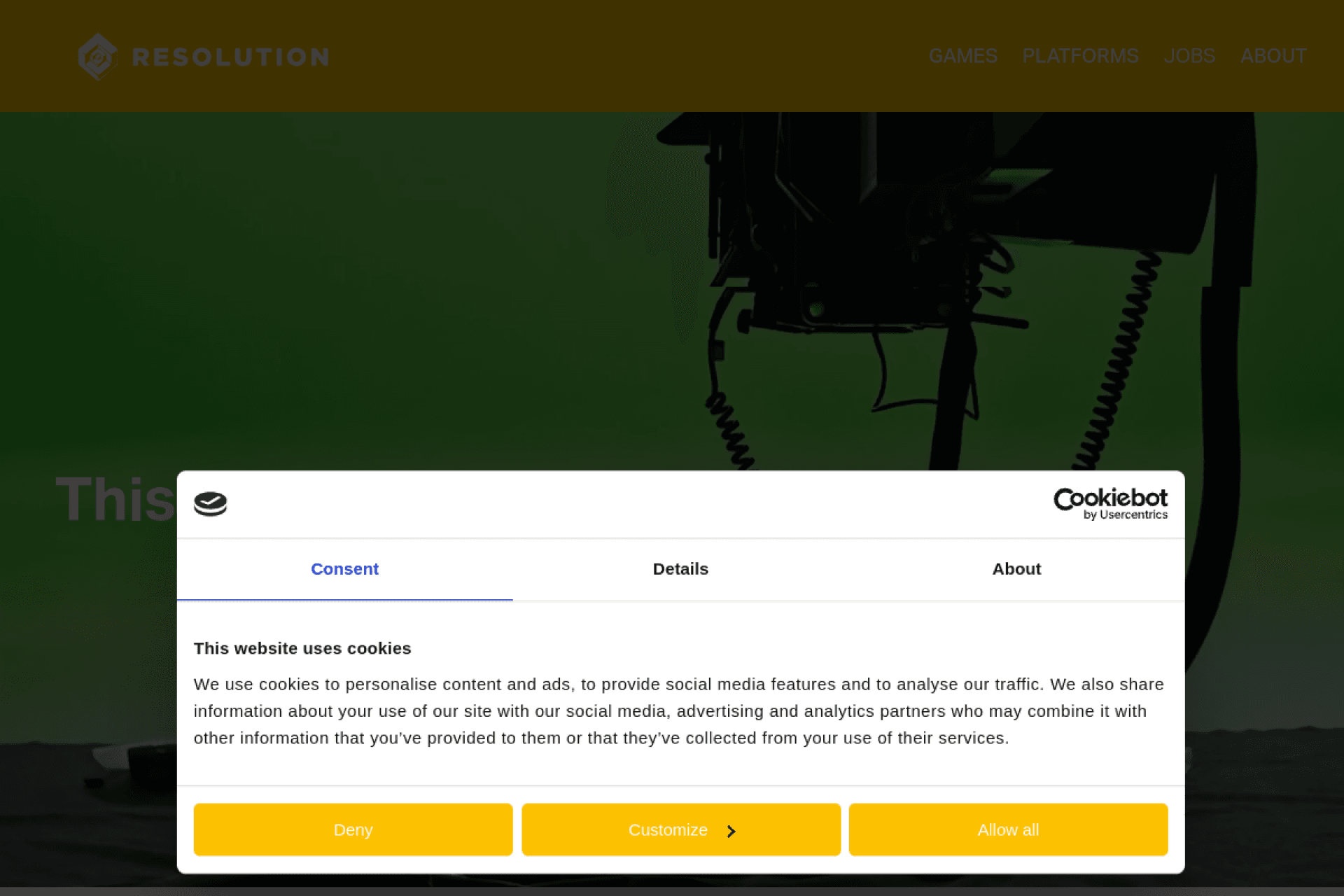
Task: Open the PLATFORMS navigation menu
Action: click(x=1080, y=56)
